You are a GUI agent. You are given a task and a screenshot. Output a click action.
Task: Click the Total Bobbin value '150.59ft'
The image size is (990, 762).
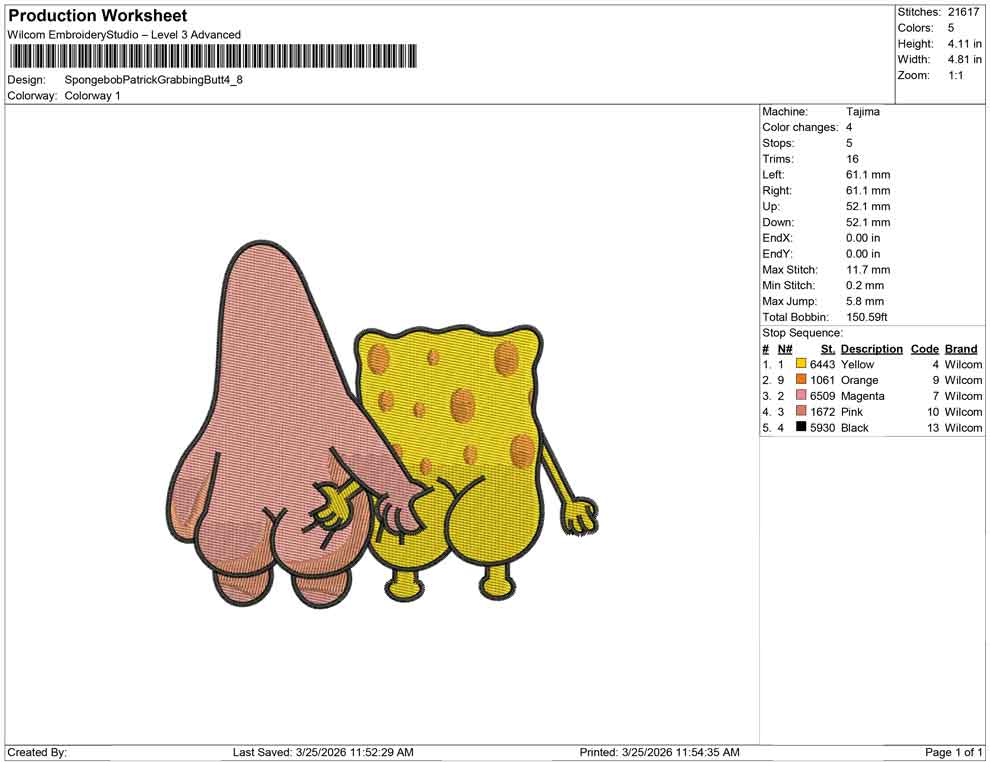tap(867, 317)
